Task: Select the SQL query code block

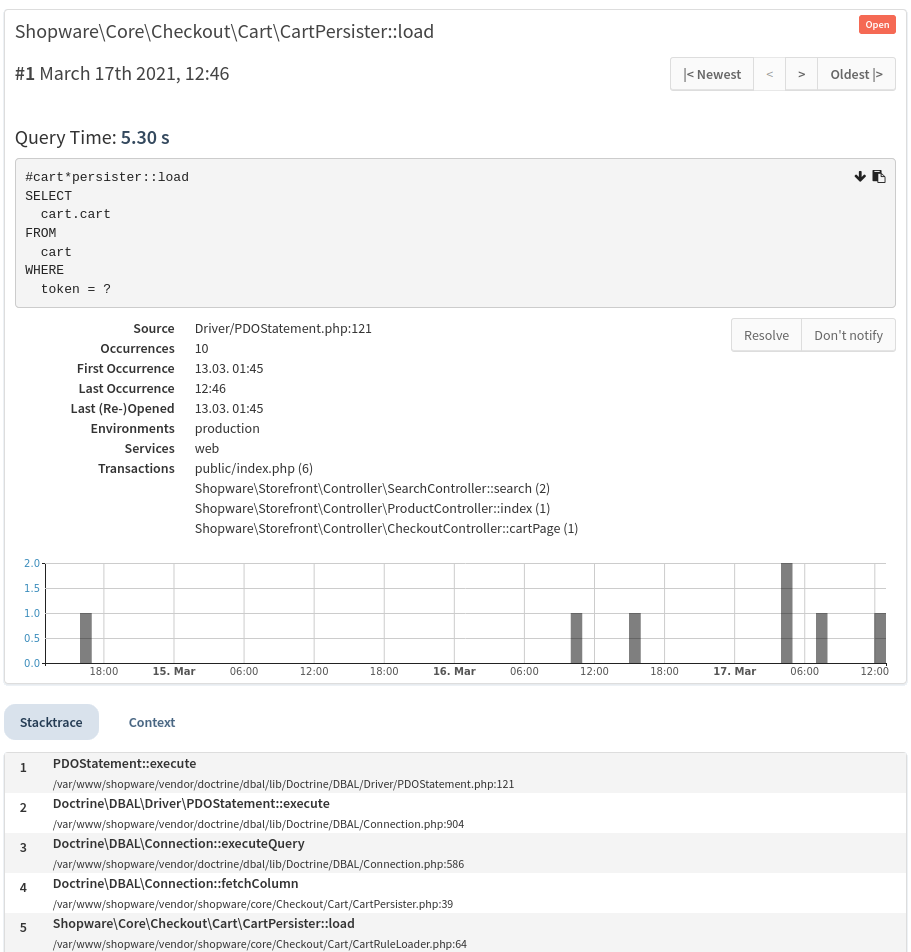Action: pyautogui.click(x=455, y=233)
